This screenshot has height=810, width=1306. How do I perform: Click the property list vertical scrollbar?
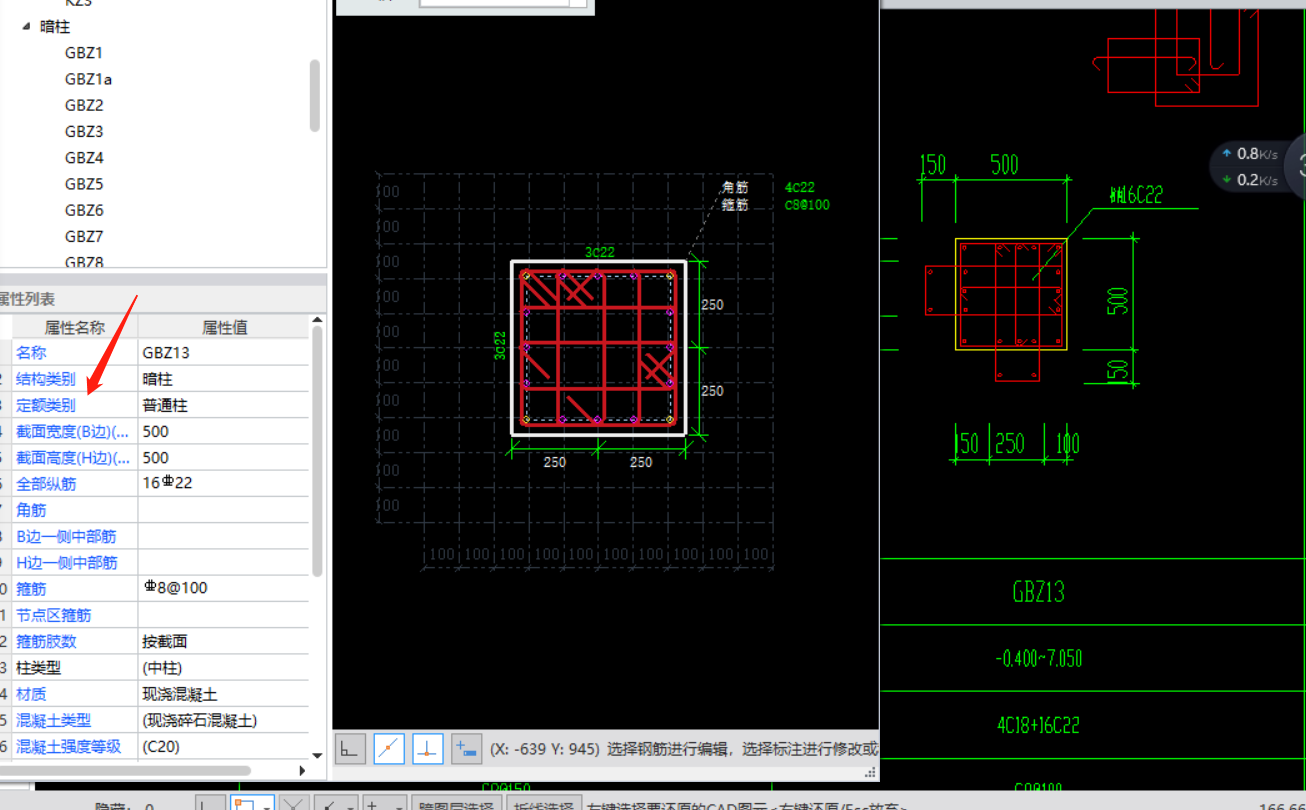[x=318, y=450]
